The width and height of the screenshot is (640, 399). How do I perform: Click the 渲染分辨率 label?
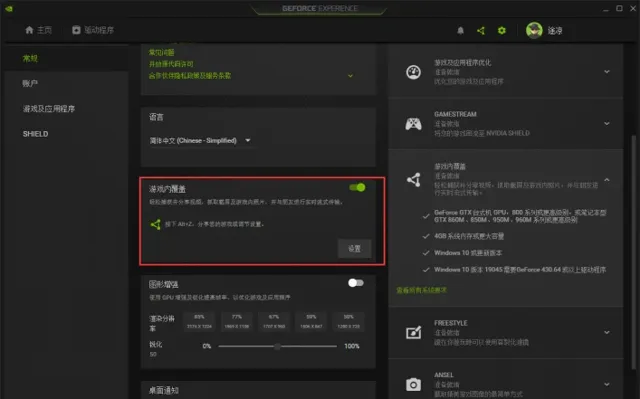(x=162, y=323)
